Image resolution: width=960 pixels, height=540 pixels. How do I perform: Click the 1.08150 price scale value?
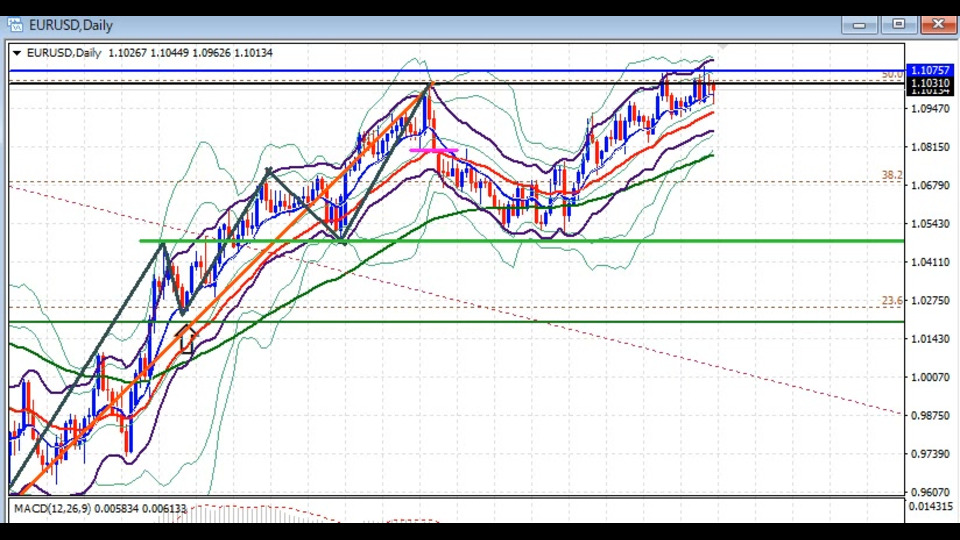[930, 147]
